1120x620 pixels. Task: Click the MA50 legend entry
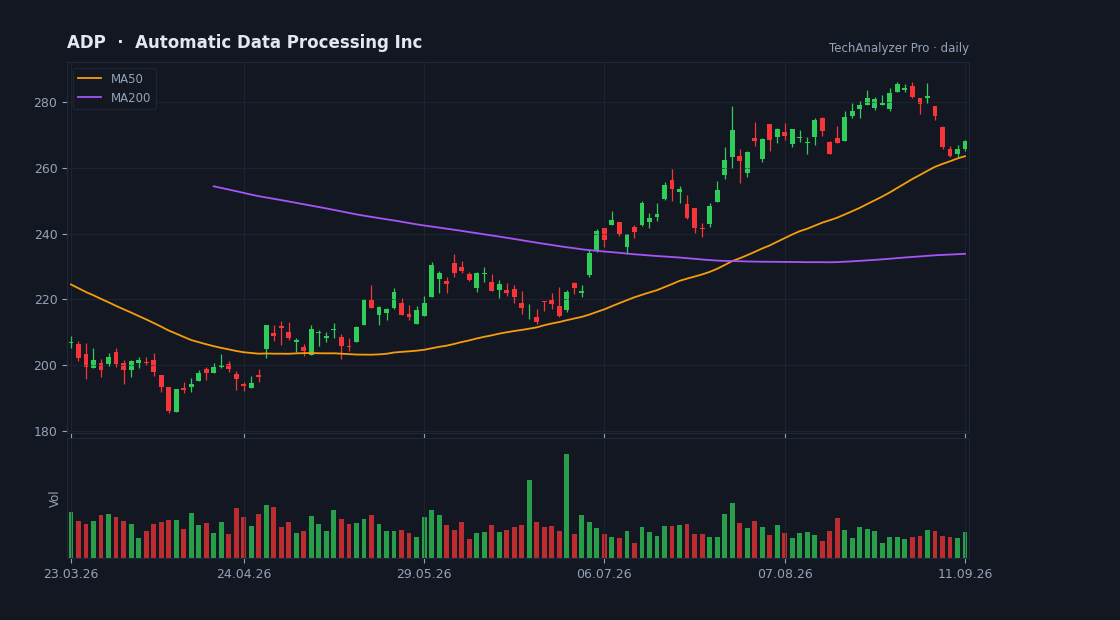pos(110,79)
